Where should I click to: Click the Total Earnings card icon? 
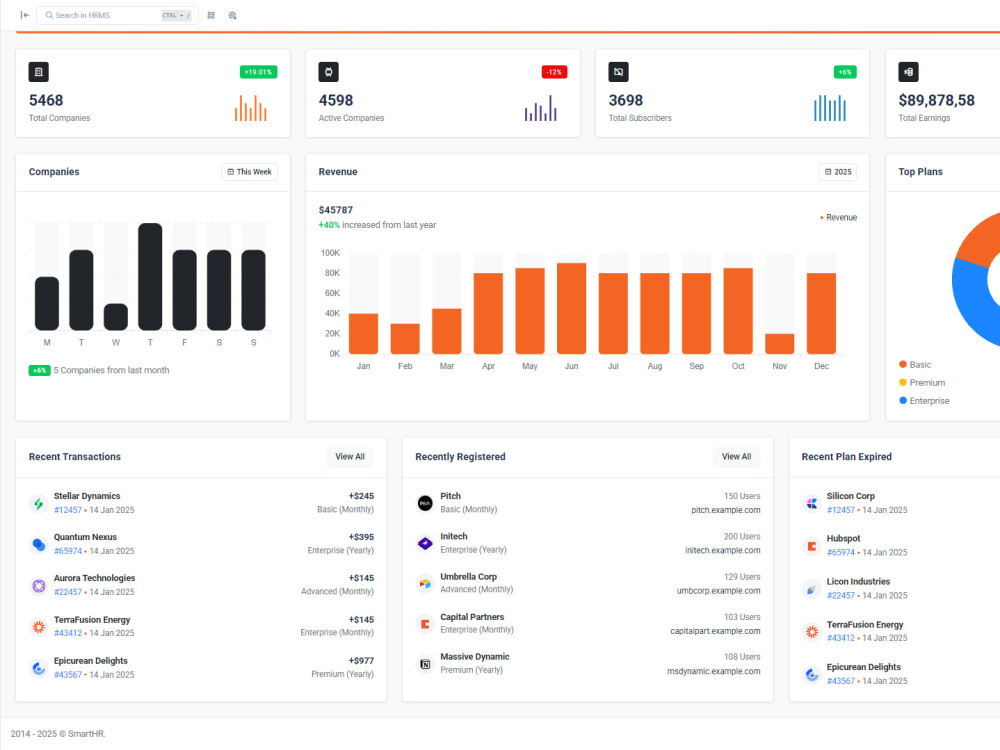click(908, 72)
